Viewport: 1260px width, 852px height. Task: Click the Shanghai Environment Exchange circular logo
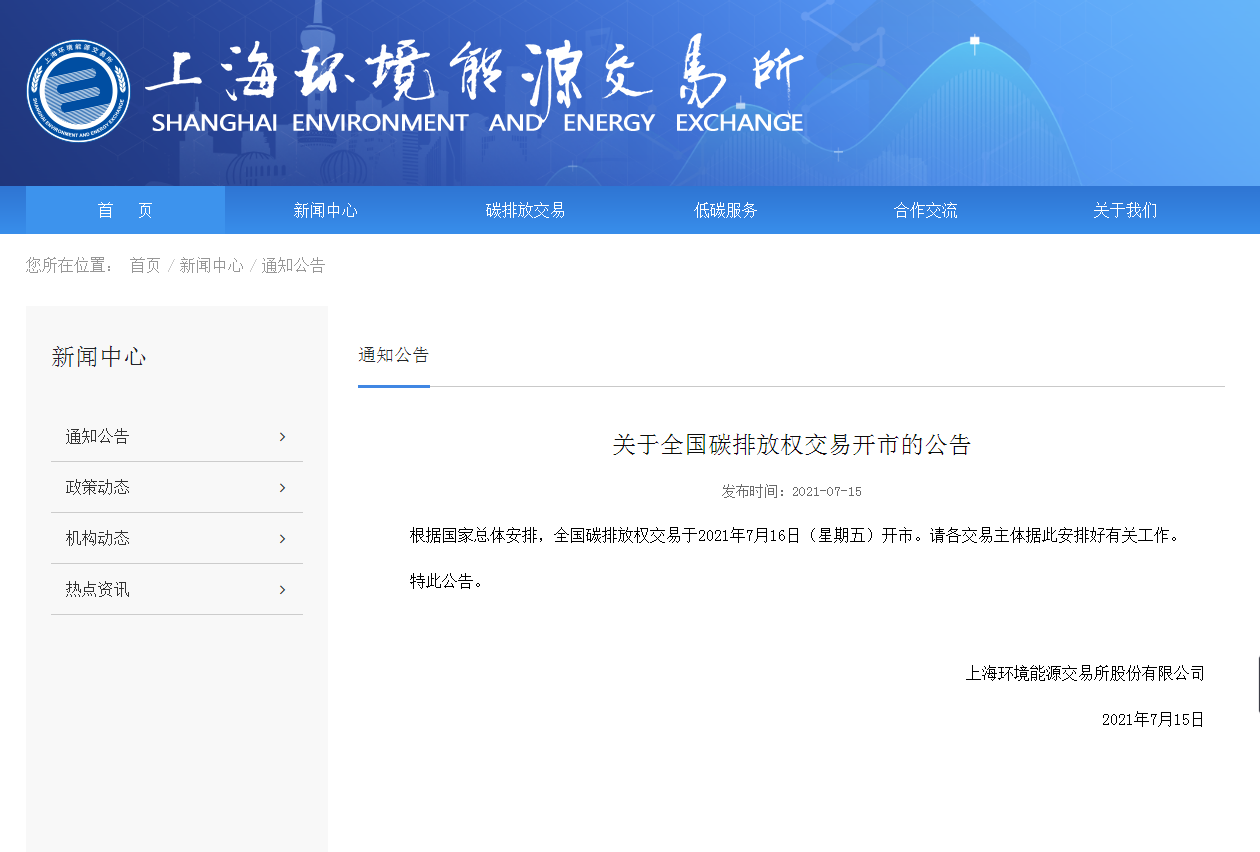coord(78,90)
